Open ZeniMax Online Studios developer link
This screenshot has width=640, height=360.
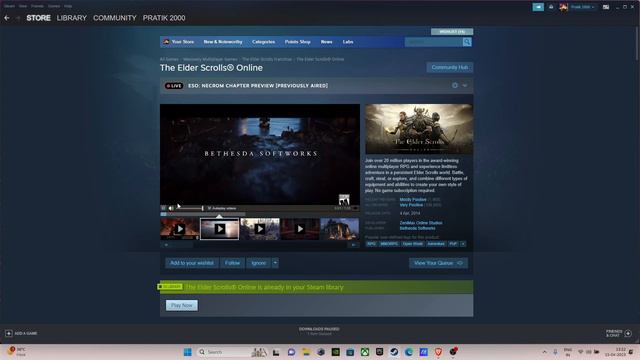point(421,223)
